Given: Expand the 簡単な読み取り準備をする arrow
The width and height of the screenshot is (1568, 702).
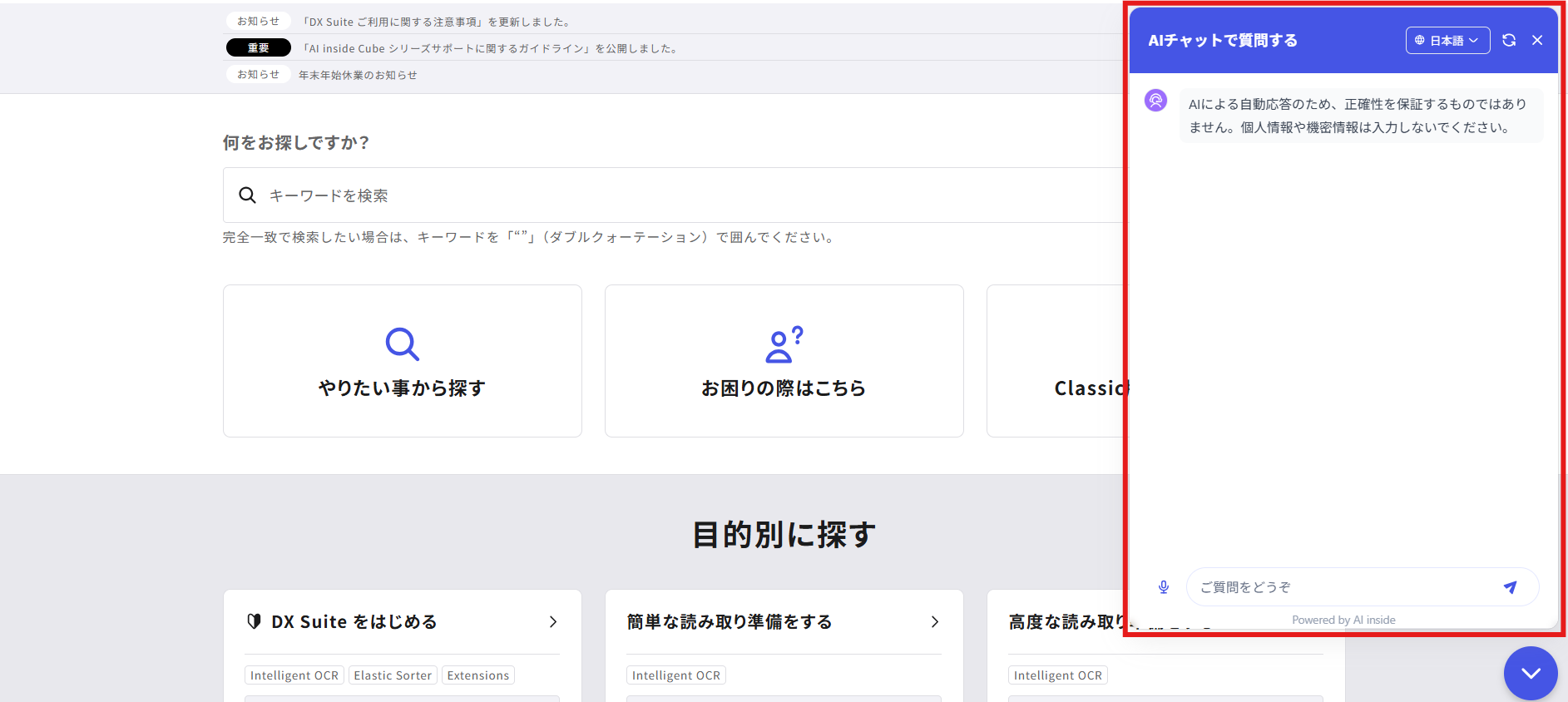Looking at the screenshot, I should tap(935, 622).
